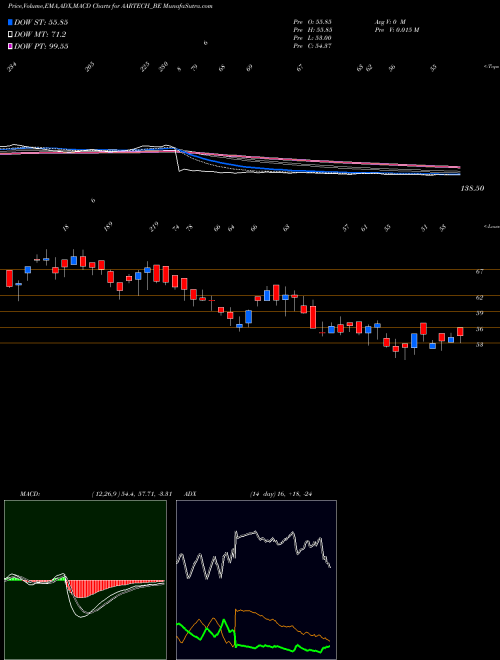The image size is (500, 660).
Task: Click the MACD panel title
Action: coord(30,494)
